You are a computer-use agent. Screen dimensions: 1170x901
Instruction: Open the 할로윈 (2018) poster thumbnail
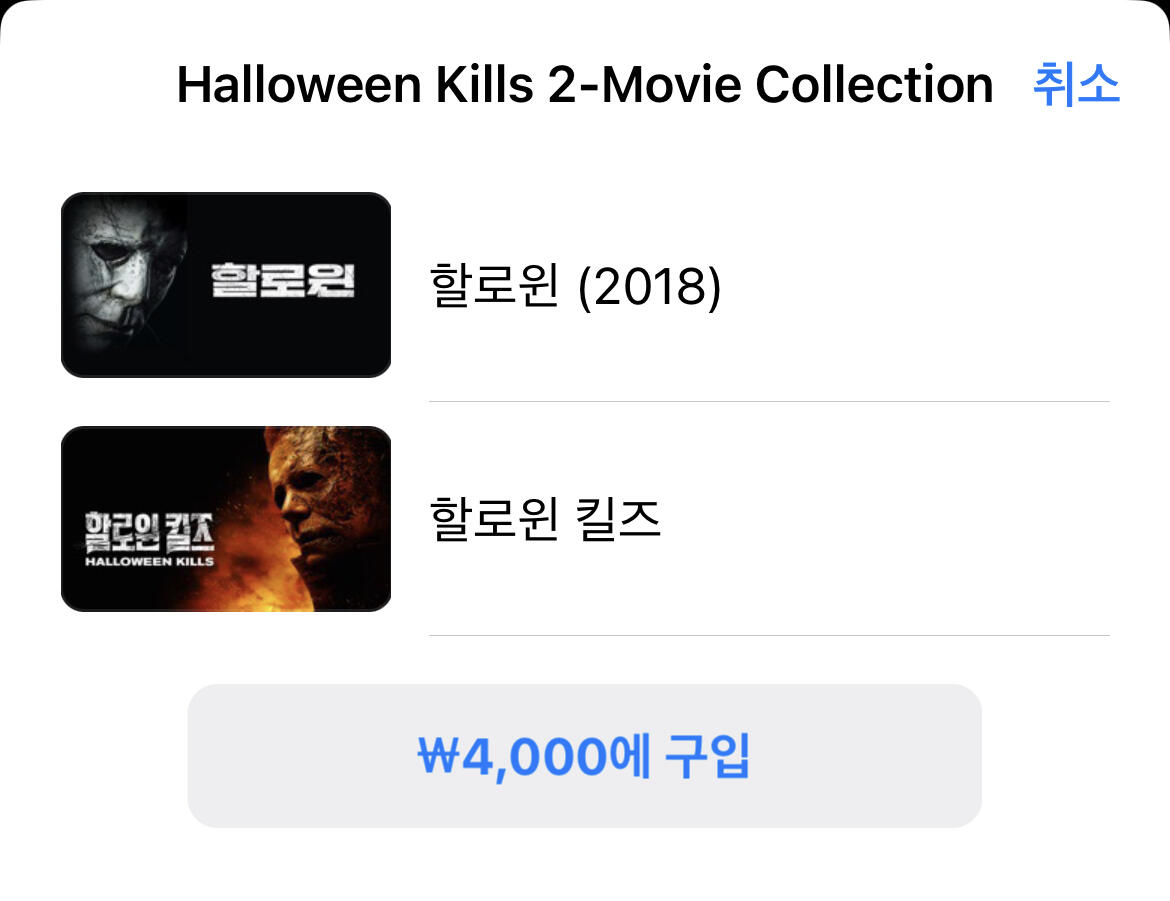coord(226,284)
